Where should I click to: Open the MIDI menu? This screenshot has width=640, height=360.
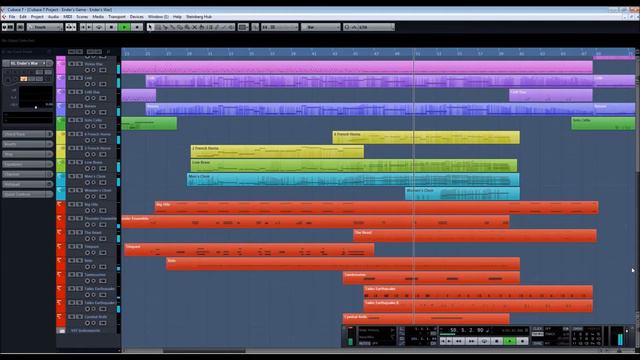point(68,17)
